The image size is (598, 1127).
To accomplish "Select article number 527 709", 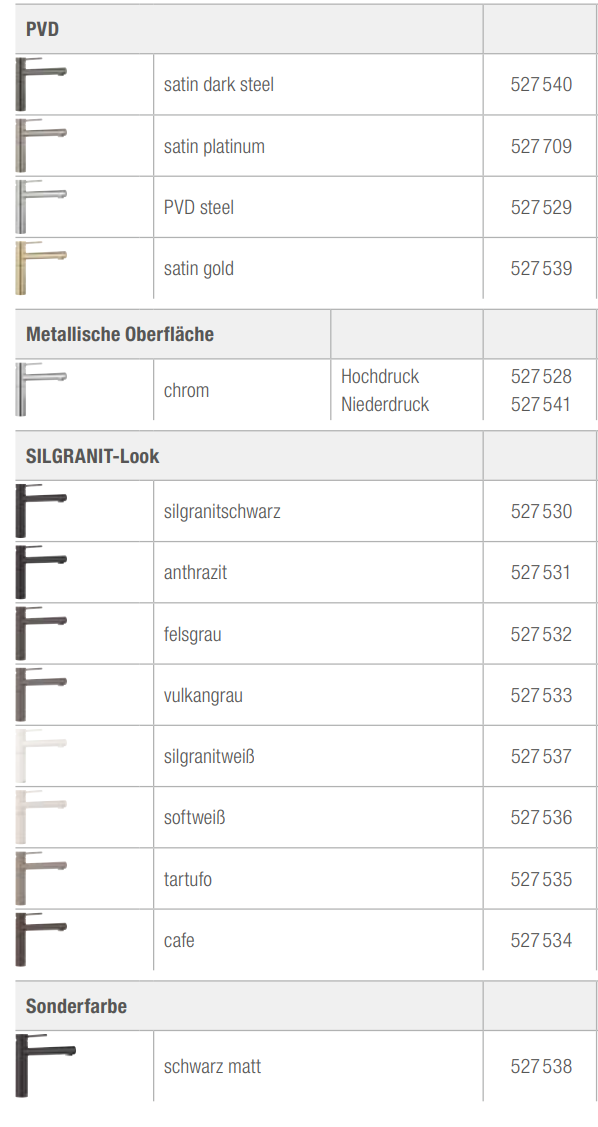I will point(541,146).
